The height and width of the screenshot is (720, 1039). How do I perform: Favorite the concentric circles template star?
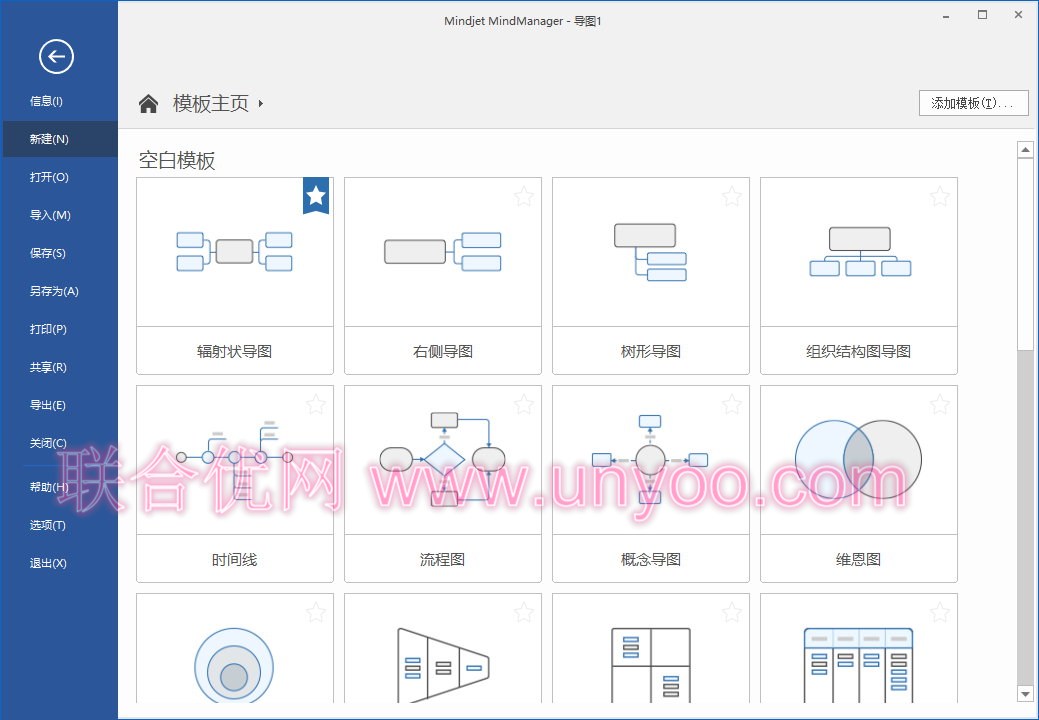315,612
